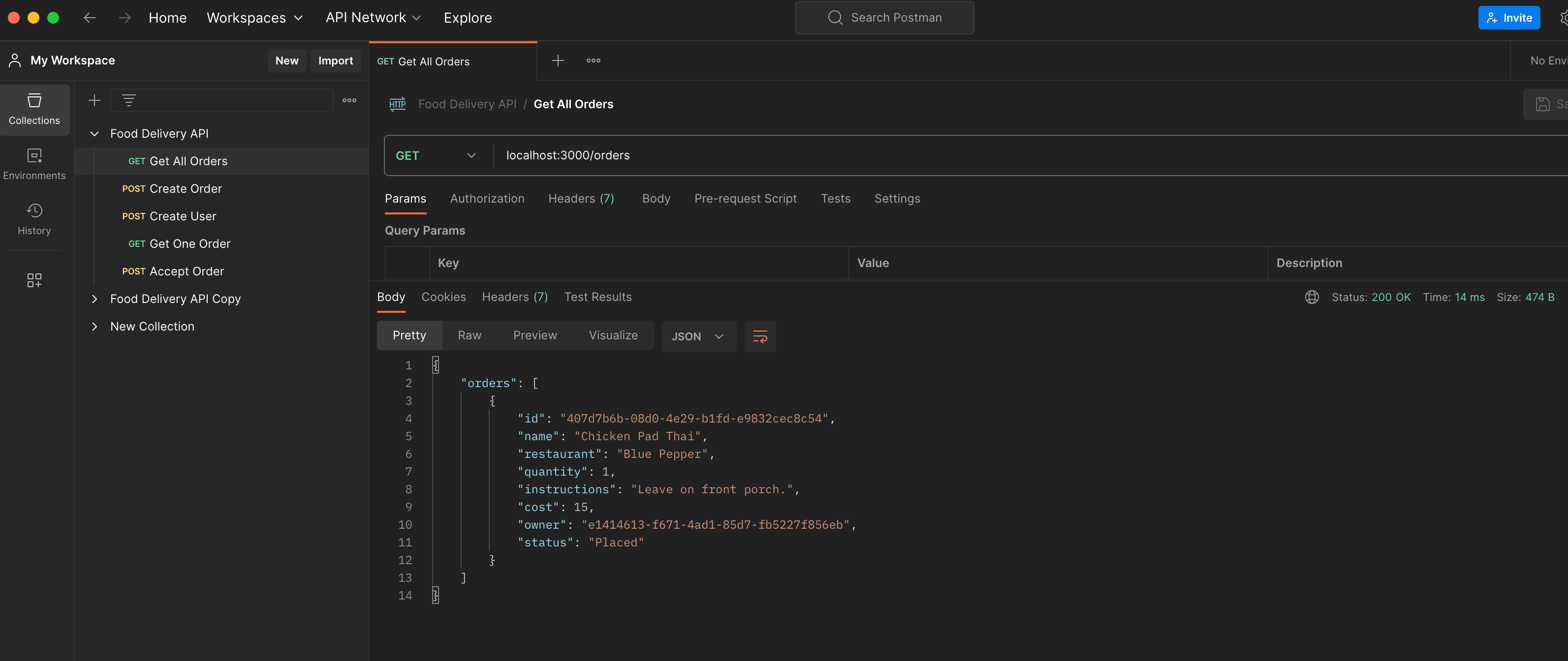Open the History sidebar panel
Screen dimensions: 1568x661
tap(34, 219)
